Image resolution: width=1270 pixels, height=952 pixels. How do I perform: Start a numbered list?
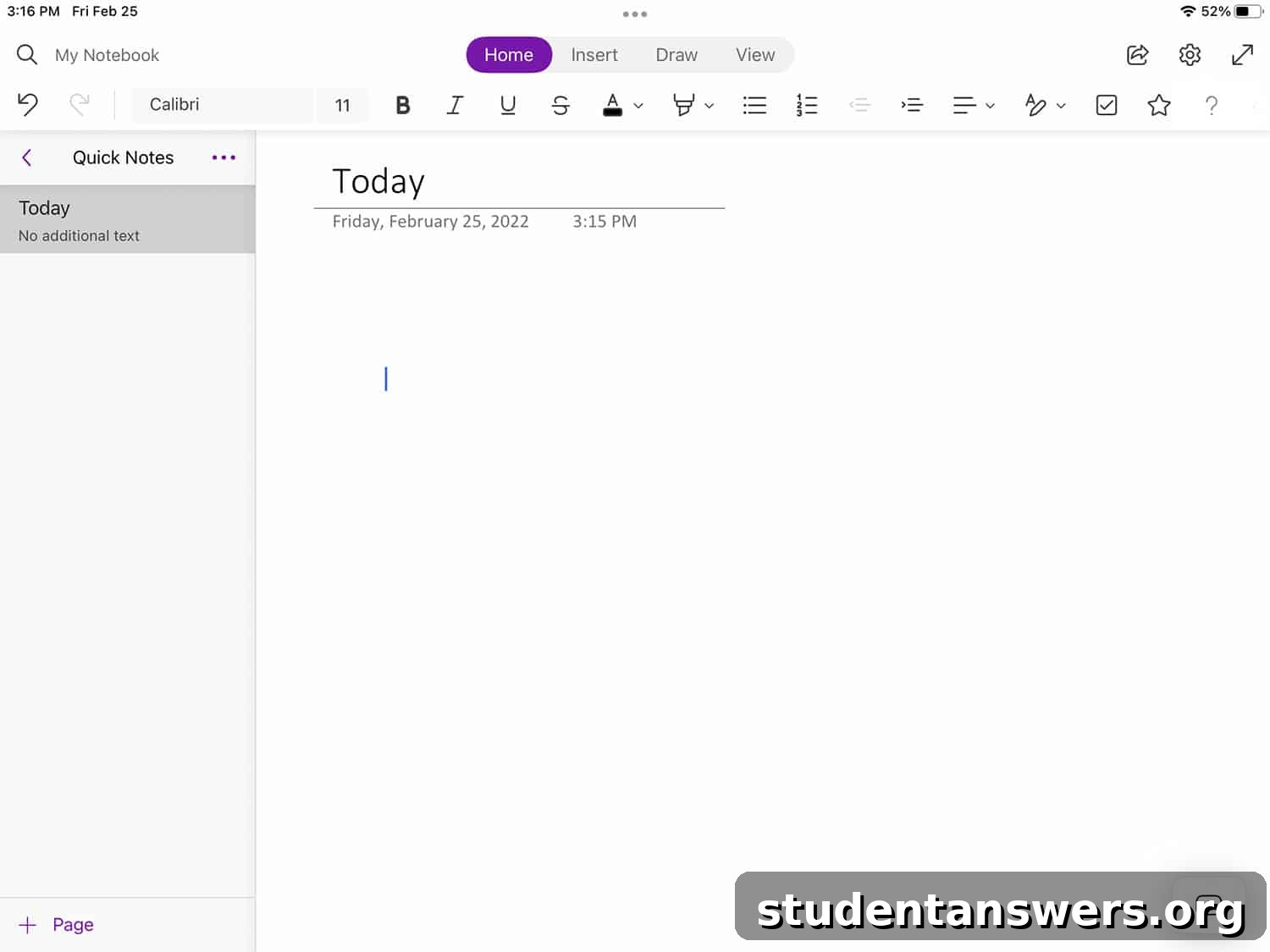(807, 105)
